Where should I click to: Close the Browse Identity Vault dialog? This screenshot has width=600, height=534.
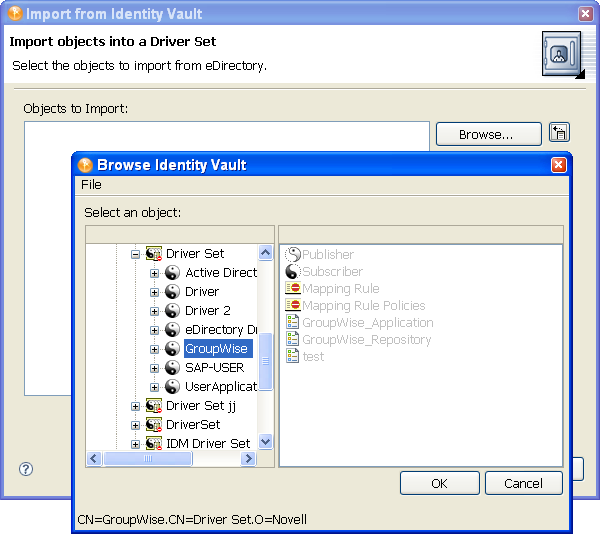[x=558, y=165]
